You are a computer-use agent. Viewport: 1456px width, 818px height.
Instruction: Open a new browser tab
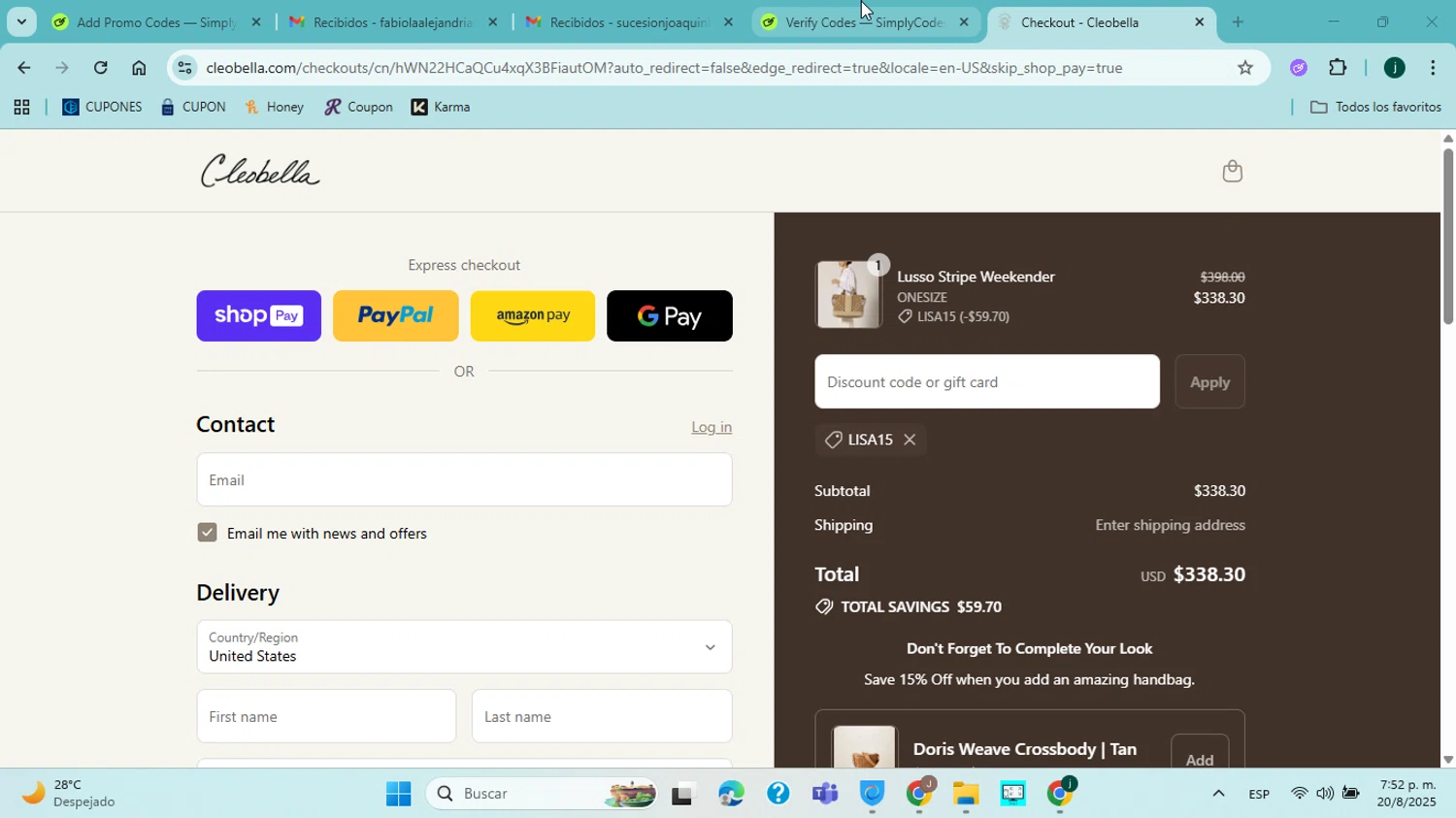1238,21
